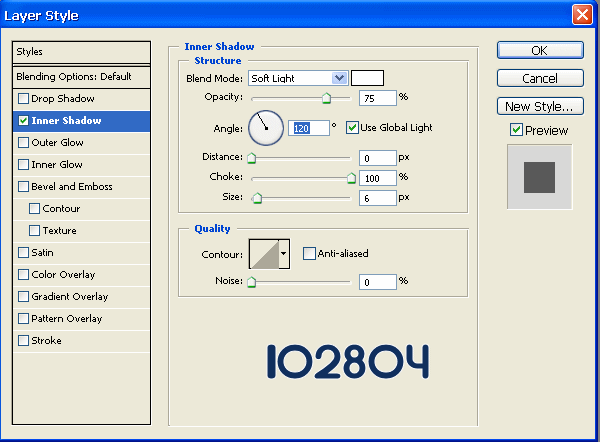Uncheck the Inner Shadow checkbox
The image size is (600, 442).
(23, 121)
